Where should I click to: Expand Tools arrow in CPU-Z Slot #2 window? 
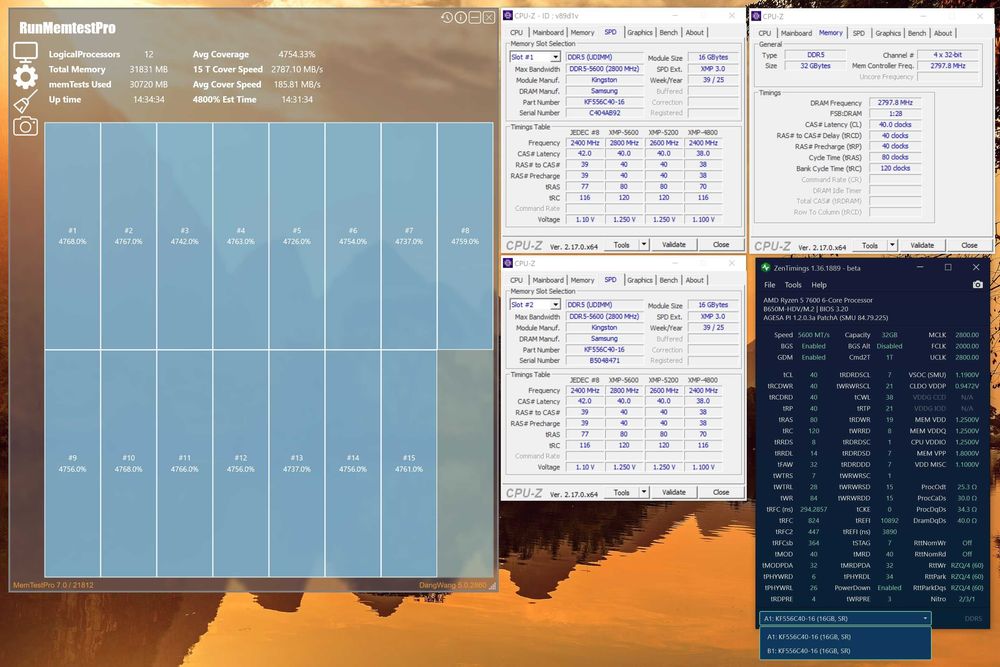(x=643, y=492)
